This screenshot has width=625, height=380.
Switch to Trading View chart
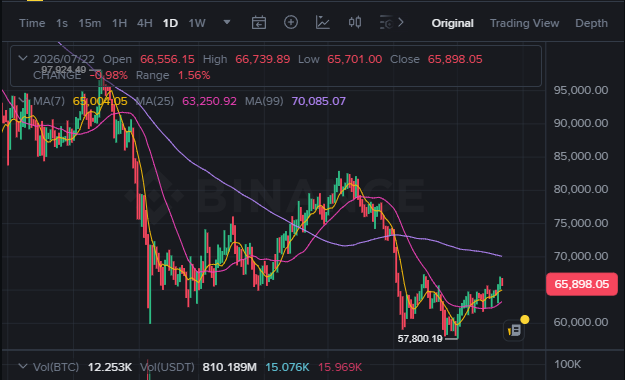pyautogui.click(x=524, y=24)
